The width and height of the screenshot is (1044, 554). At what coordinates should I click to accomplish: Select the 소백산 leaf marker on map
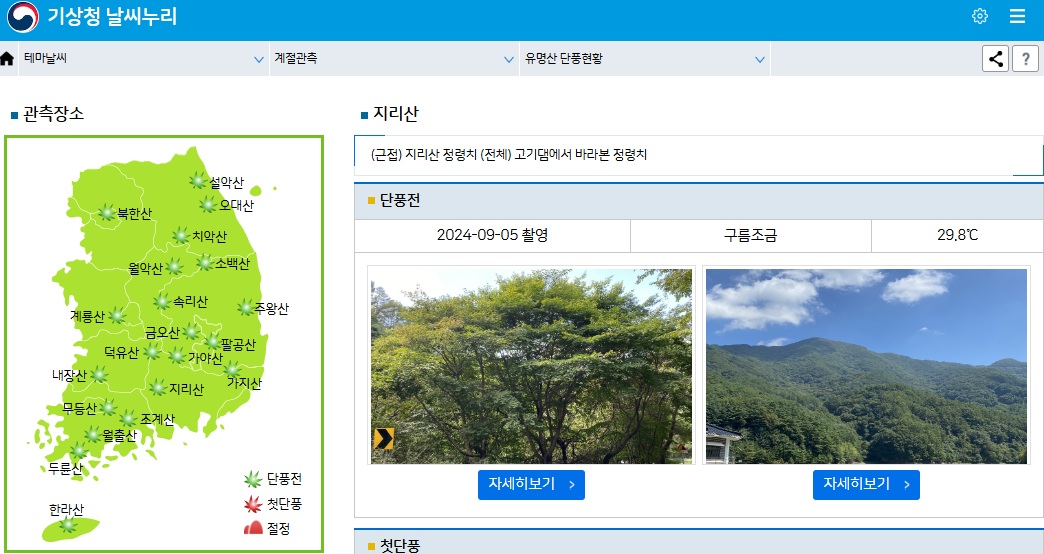205,263
